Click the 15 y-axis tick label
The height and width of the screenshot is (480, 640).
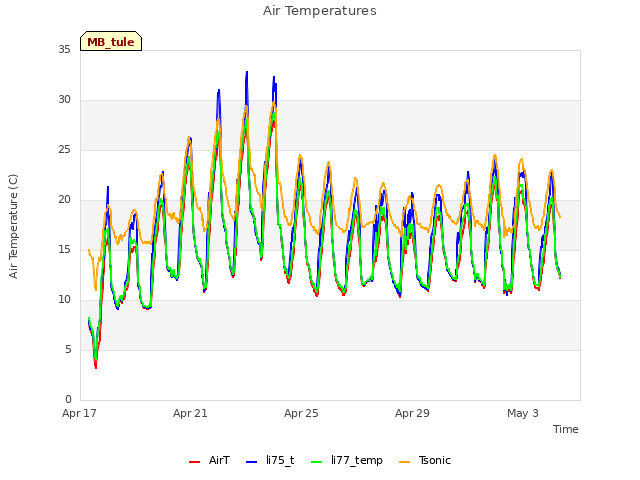64,249
